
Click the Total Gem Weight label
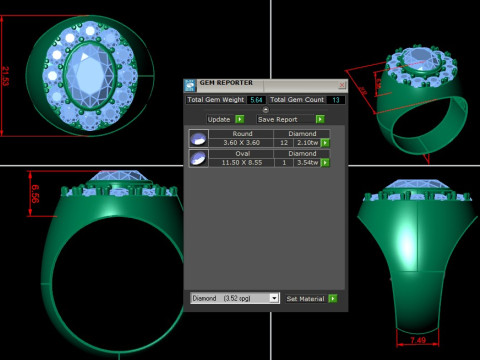click(x=215, y=100)
